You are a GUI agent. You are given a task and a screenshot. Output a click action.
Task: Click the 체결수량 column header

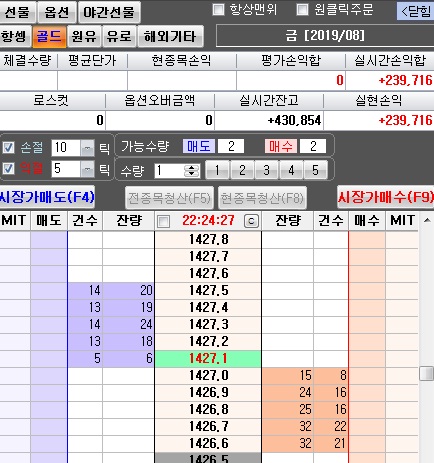point(28,61)
